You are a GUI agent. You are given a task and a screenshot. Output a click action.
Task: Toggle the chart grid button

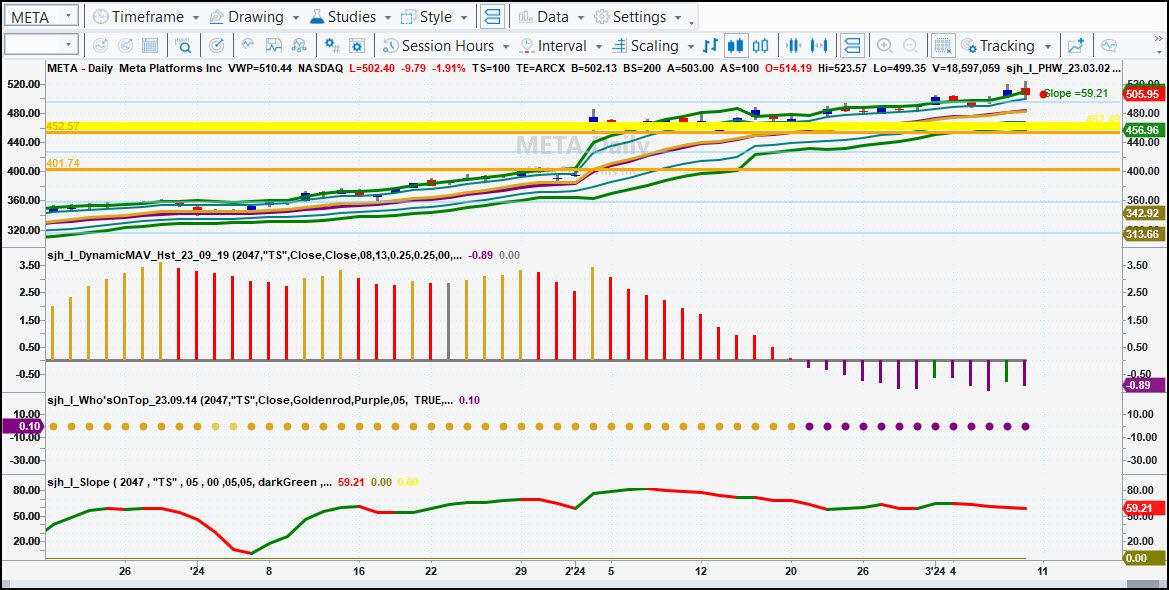pos(943,45)
